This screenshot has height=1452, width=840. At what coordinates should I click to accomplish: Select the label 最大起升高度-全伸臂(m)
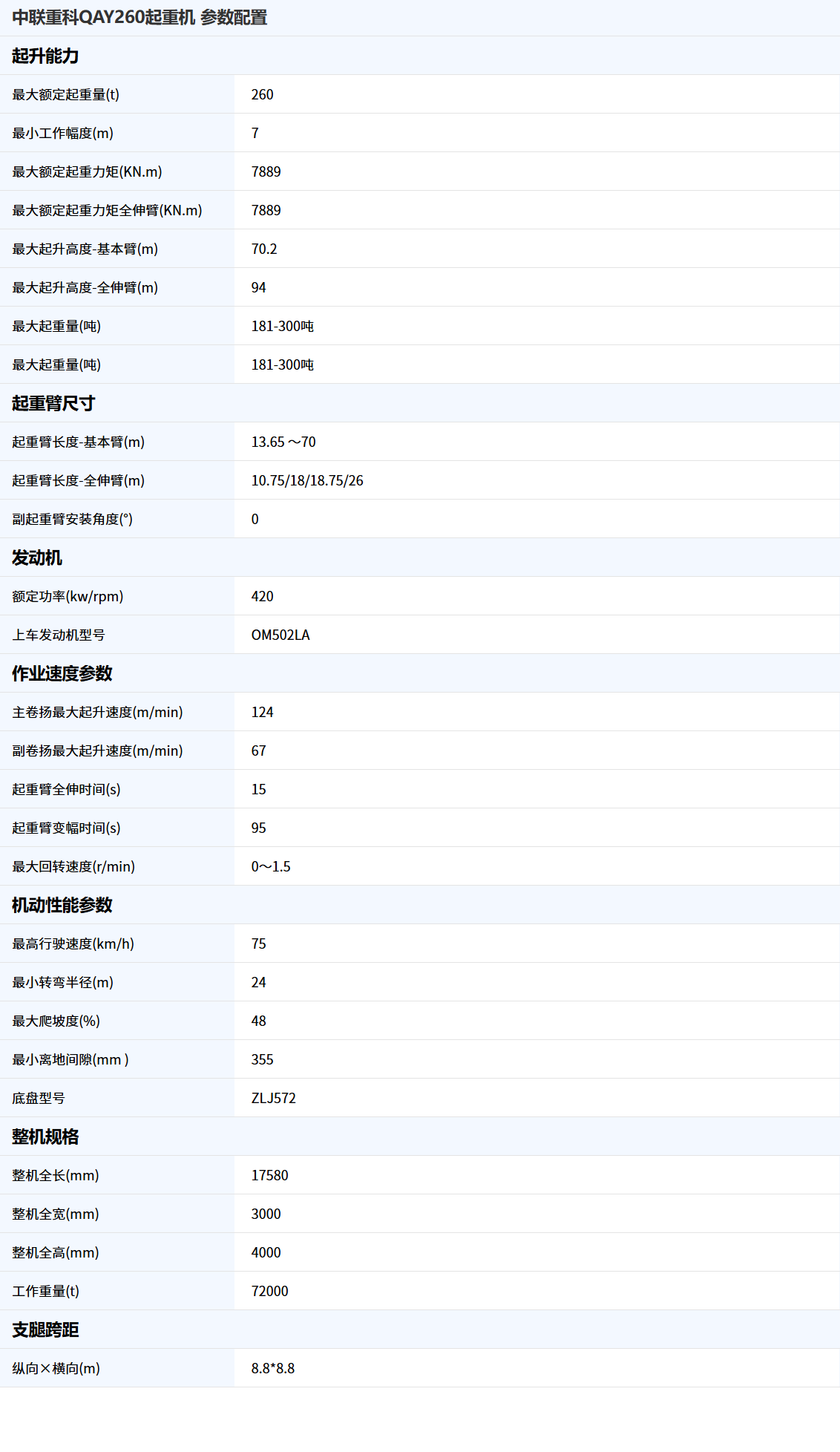85,287
